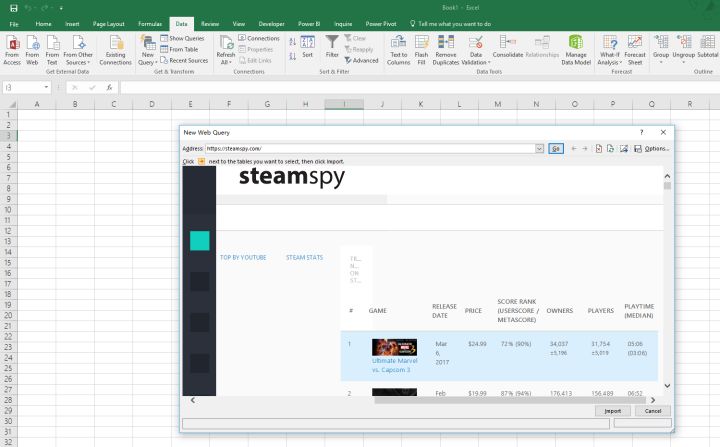Click the Stop page icon in web query
Image resolution: width=720 pixels, height=447 pixels.
click(599, 148)
